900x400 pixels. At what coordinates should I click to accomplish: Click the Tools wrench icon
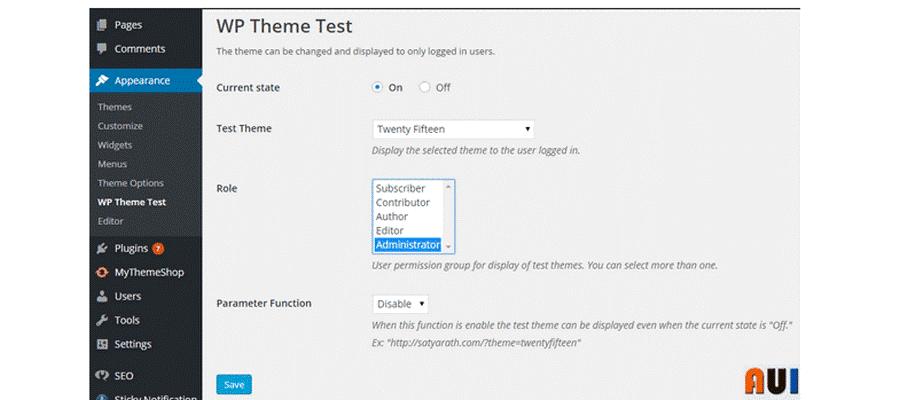[102, 320]
